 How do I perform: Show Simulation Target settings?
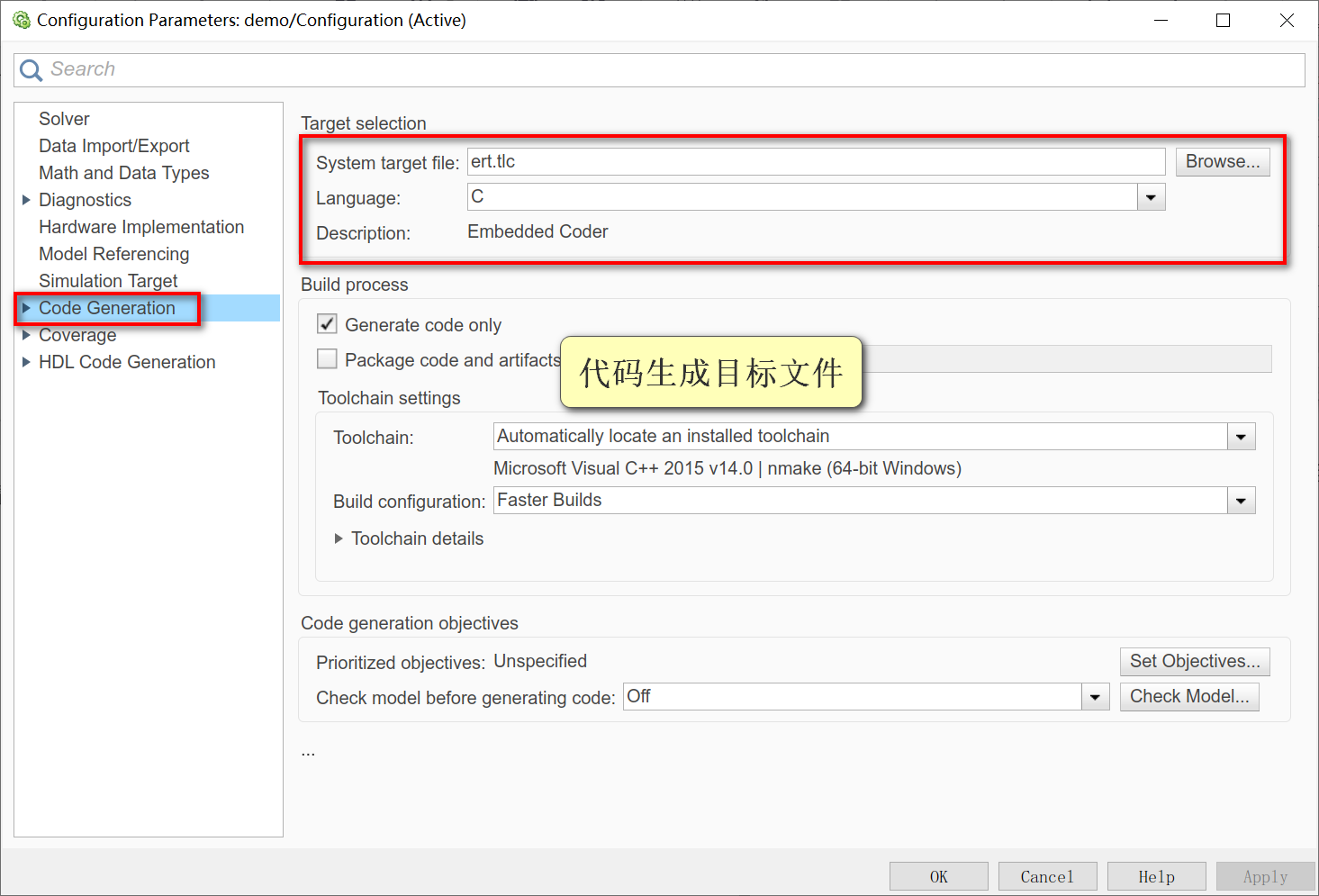coord(108,281)
